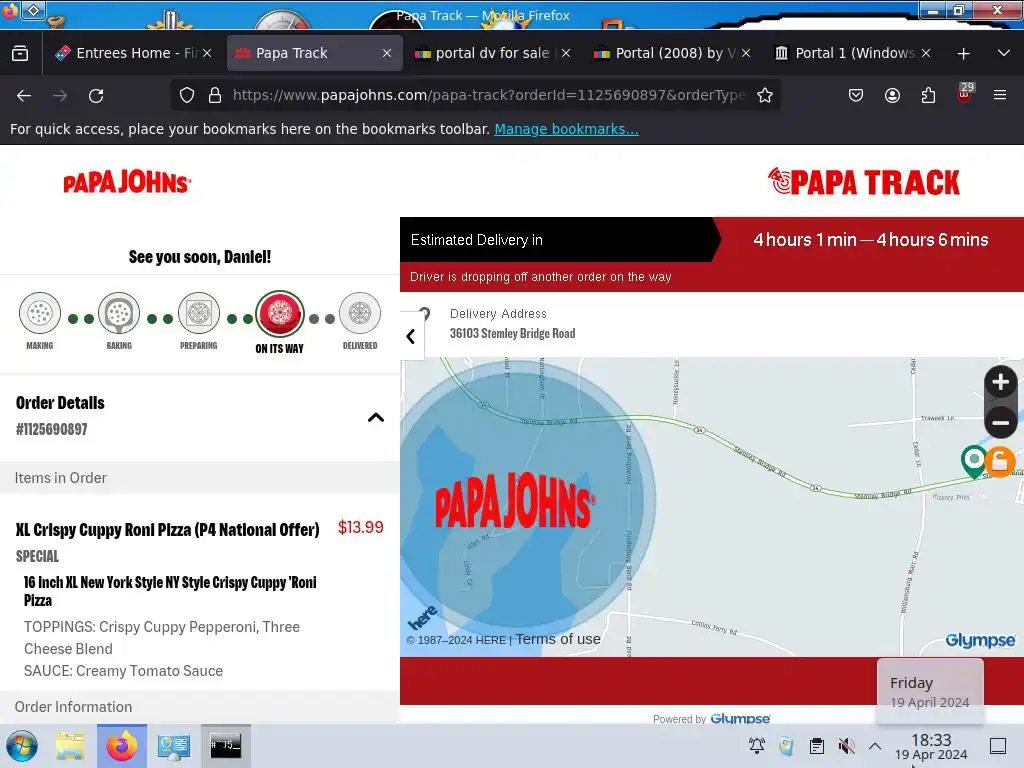Click the Powered by Glympse link
1024x768 pixels.
[x=711, y=718]
